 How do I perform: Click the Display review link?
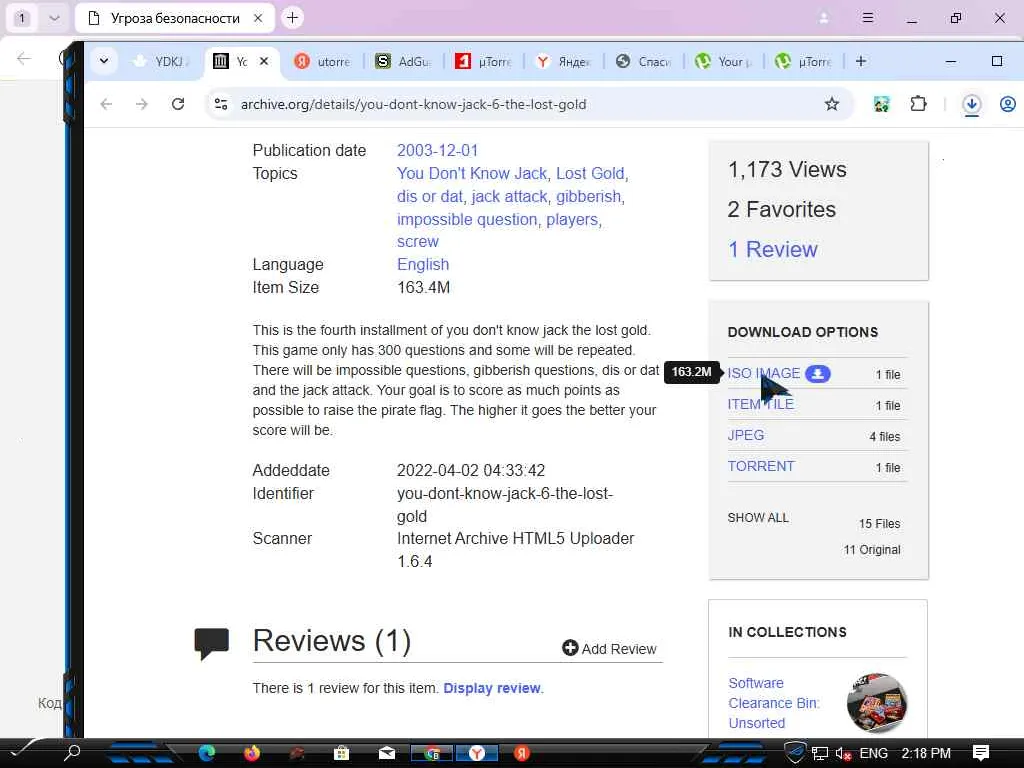point(492,688)
